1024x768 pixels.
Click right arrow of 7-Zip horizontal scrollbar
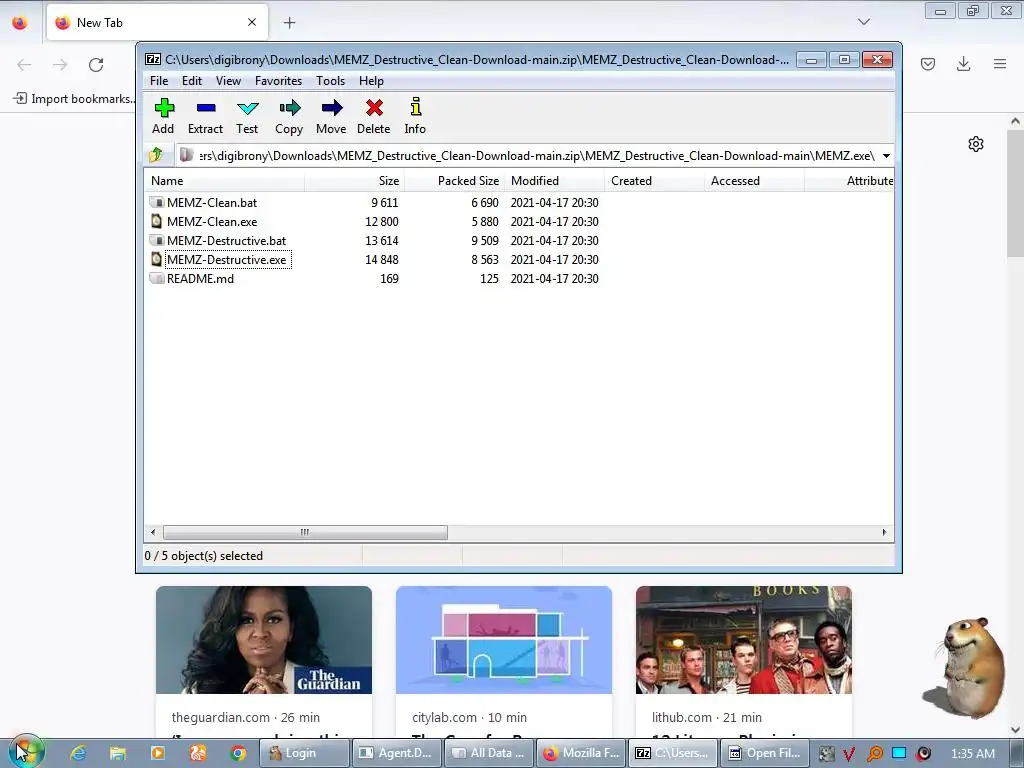(x=884, y=532)
